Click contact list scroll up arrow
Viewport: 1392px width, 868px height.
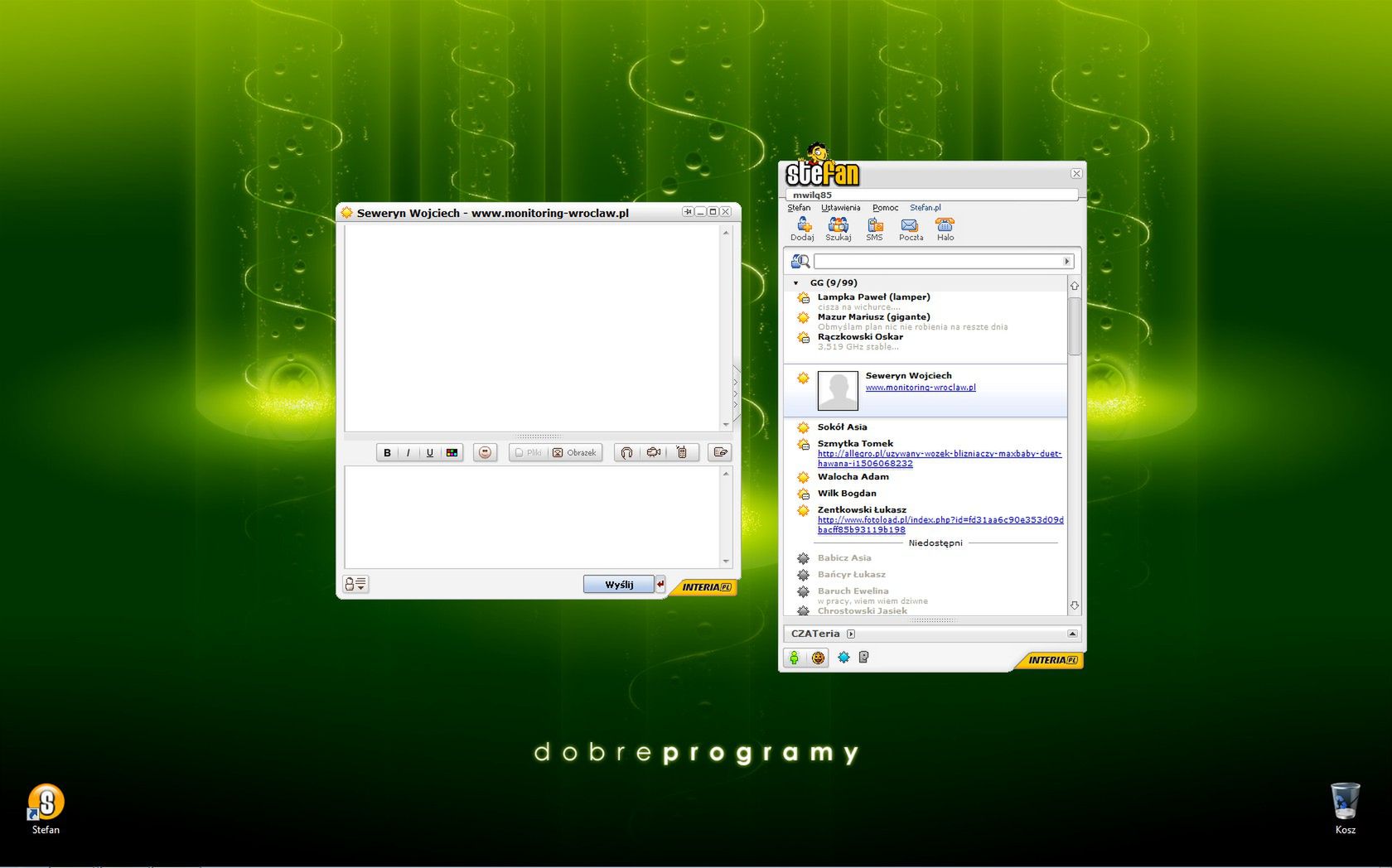(x=1075, y=286)
